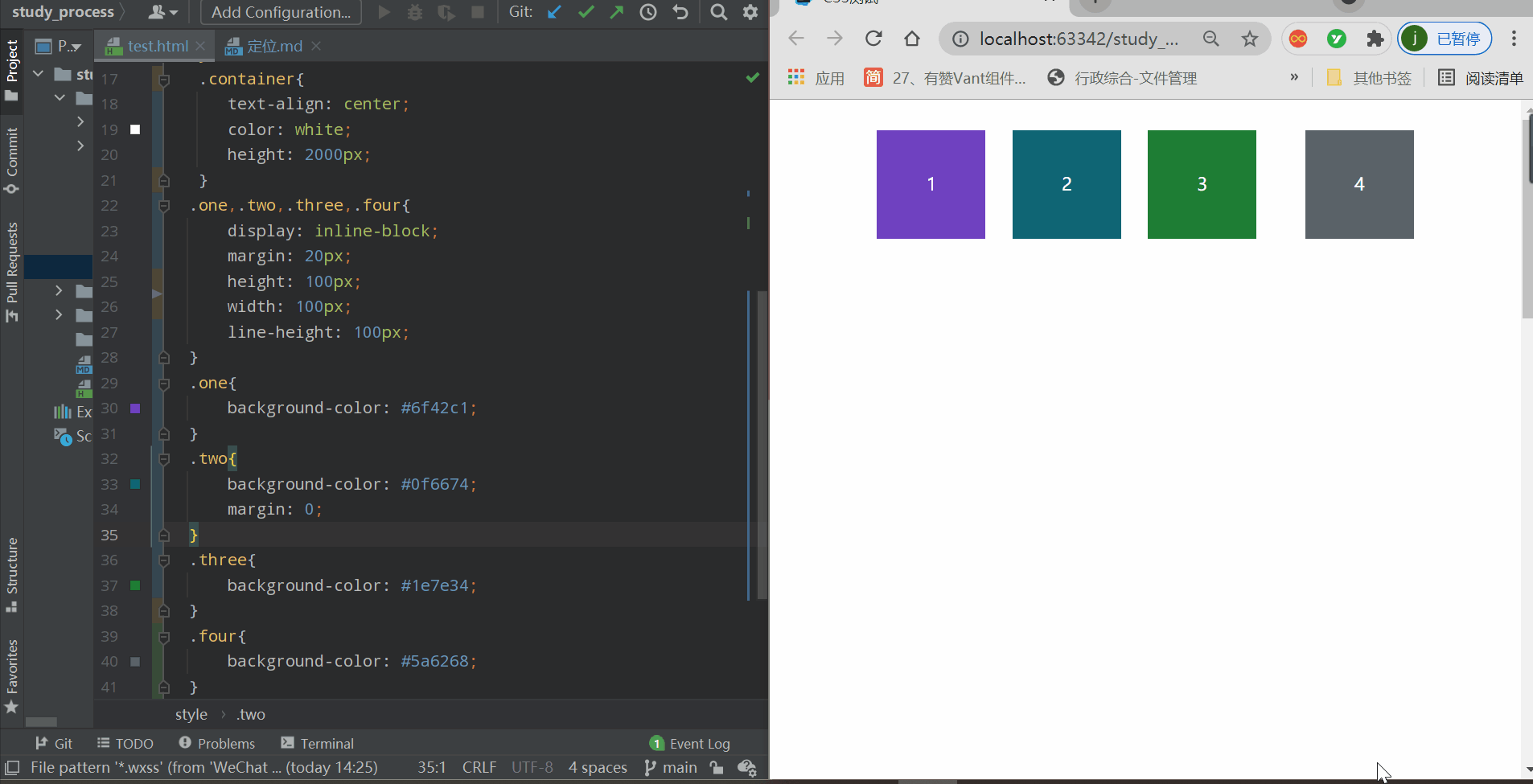
Task: Close the test.html editor tab
Action: [200, 46]
